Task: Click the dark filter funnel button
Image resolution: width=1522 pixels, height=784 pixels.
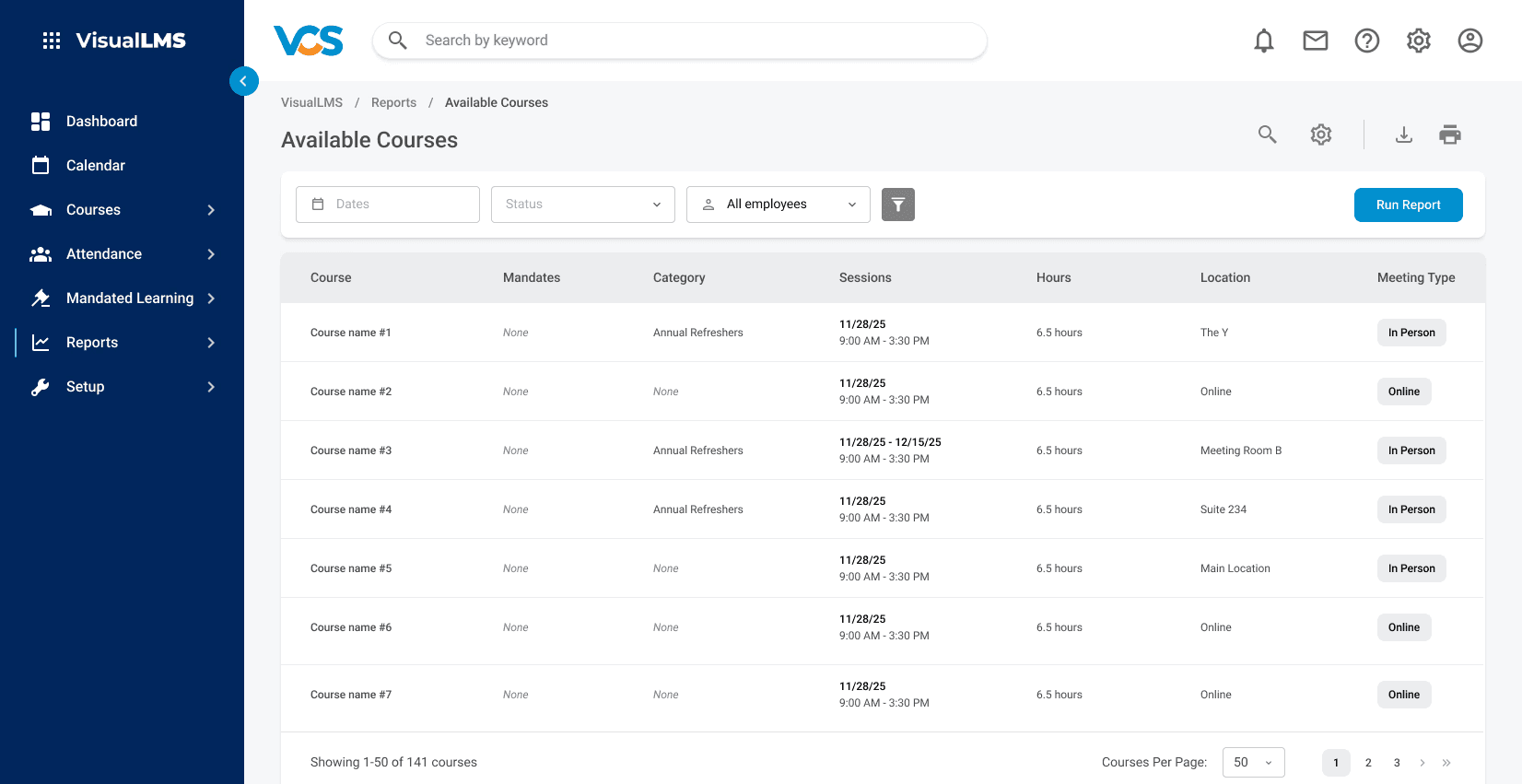Action: click(x=898, y=205)
